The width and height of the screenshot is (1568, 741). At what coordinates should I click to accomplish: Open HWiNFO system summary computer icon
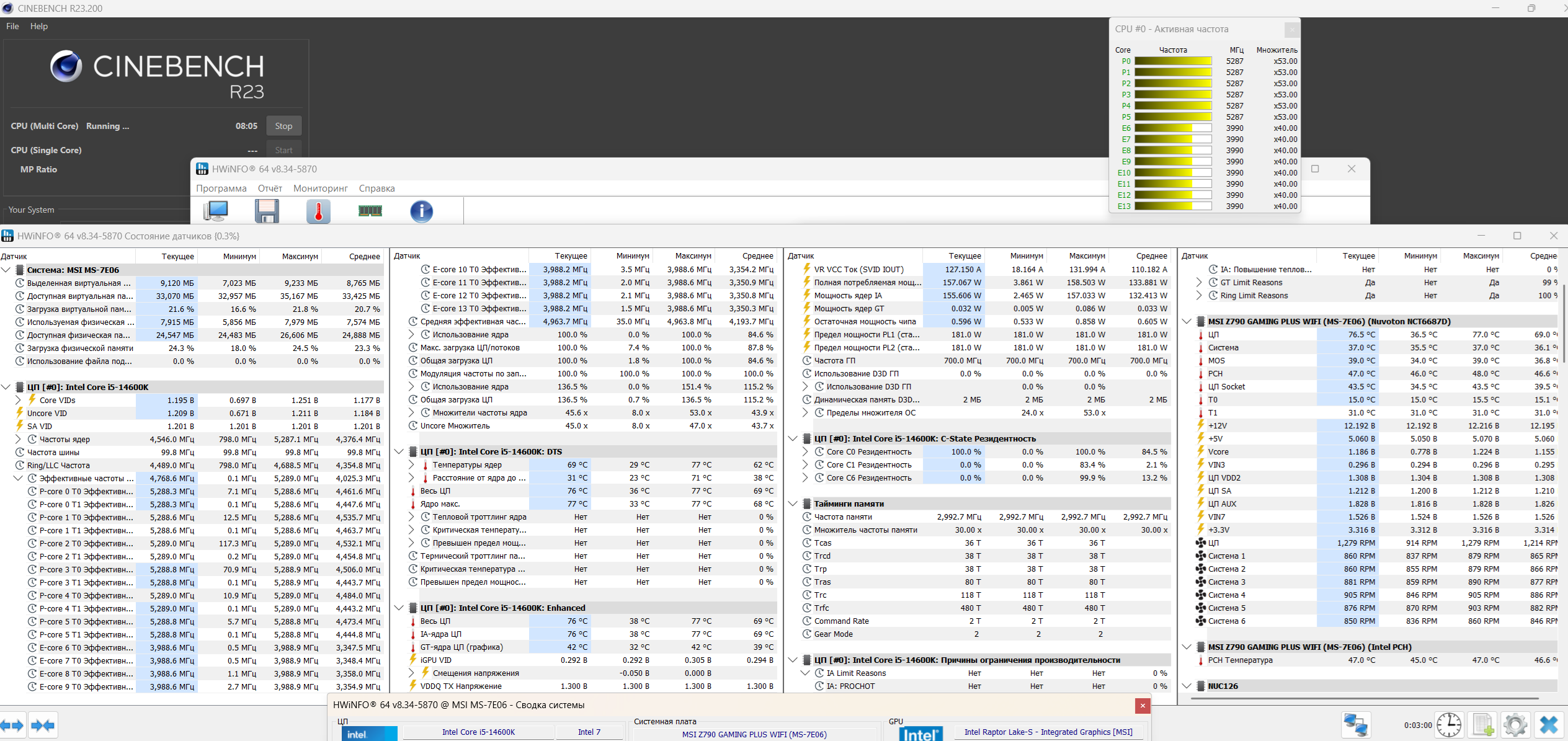click(x=216, y=211)
